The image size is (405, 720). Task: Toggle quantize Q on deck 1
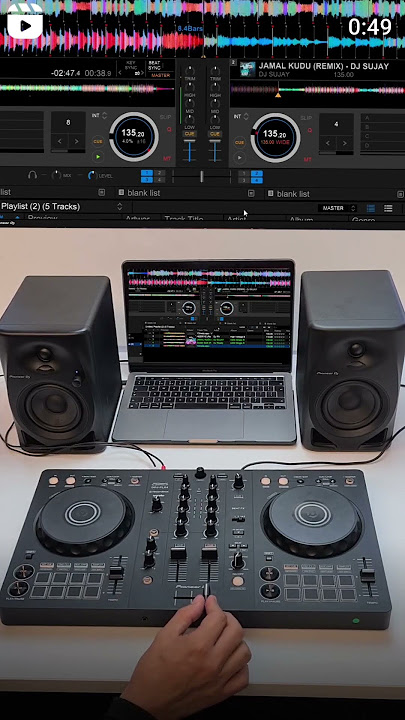pos(169,130)
